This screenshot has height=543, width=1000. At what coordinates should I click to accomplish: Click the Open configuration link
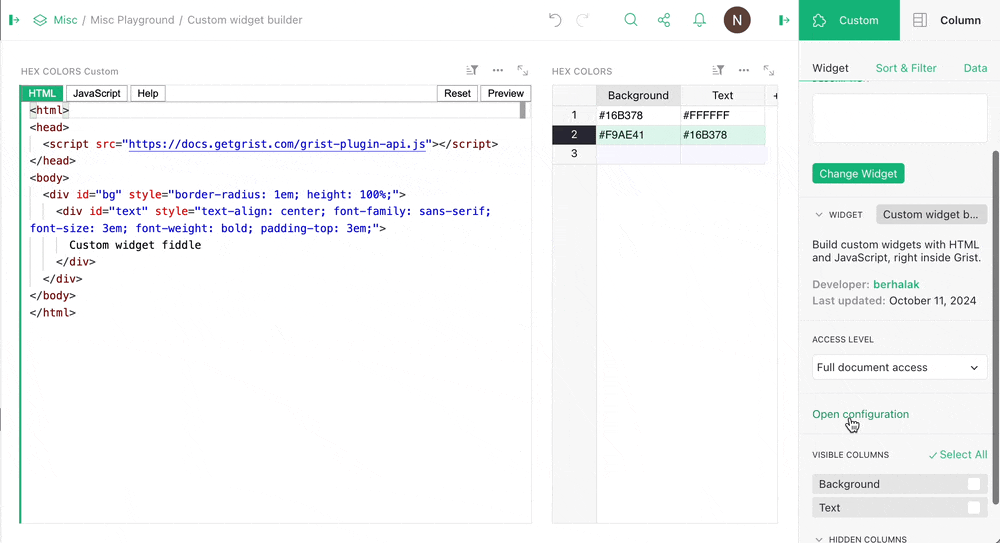tap(860, 414)
